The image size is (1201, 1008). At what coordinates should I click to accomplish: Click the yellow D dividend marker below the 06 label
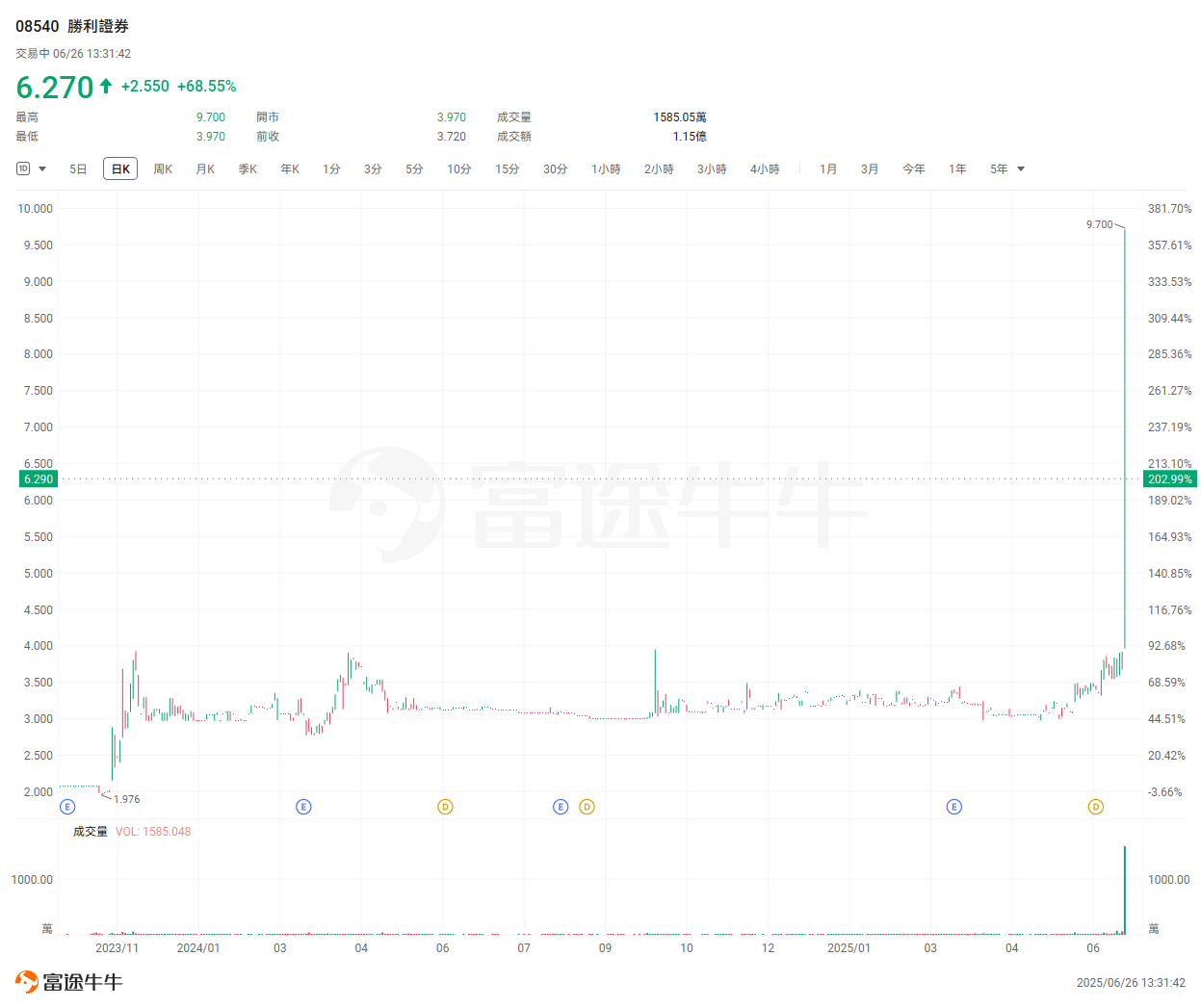coord(446,806)
